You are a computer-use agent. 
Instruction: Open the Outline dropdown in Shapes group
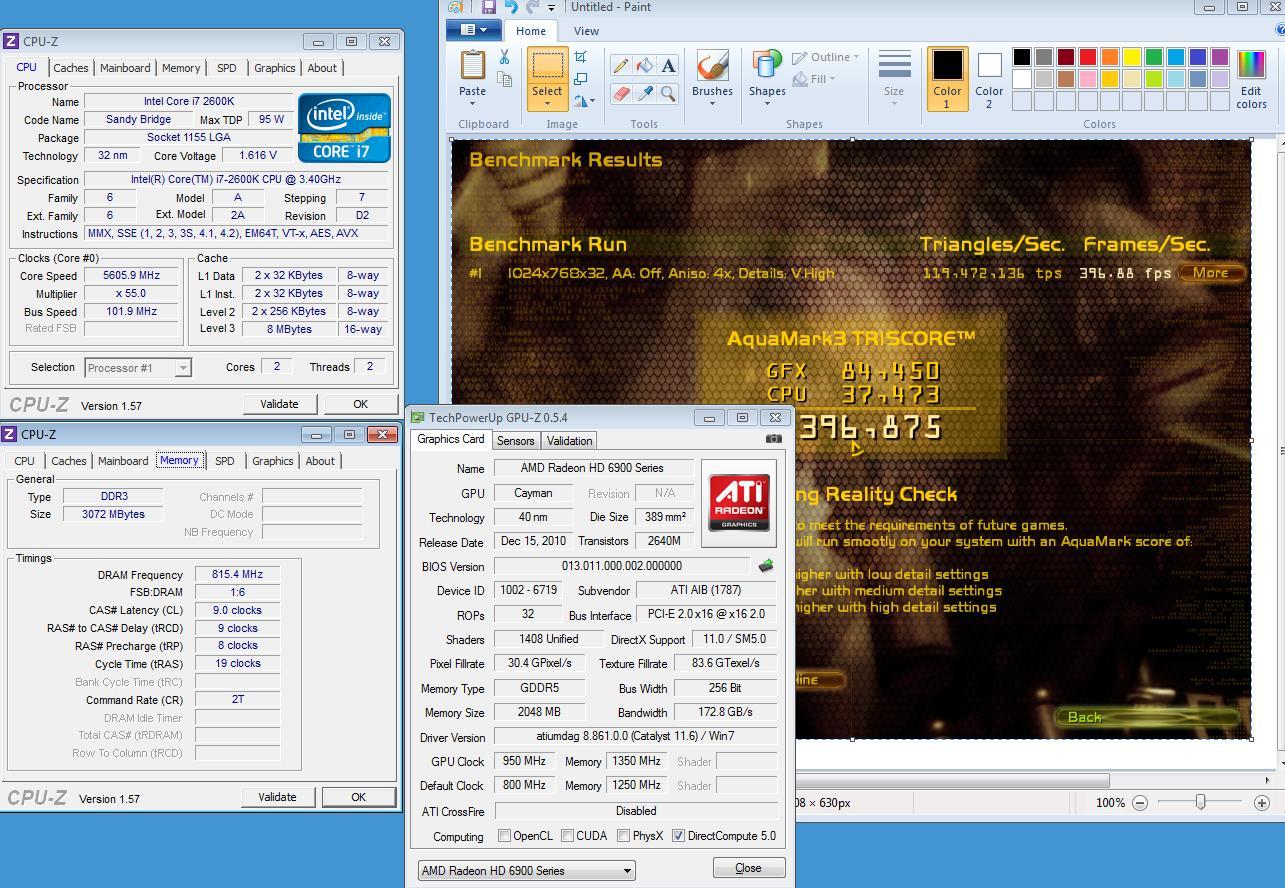826,58
